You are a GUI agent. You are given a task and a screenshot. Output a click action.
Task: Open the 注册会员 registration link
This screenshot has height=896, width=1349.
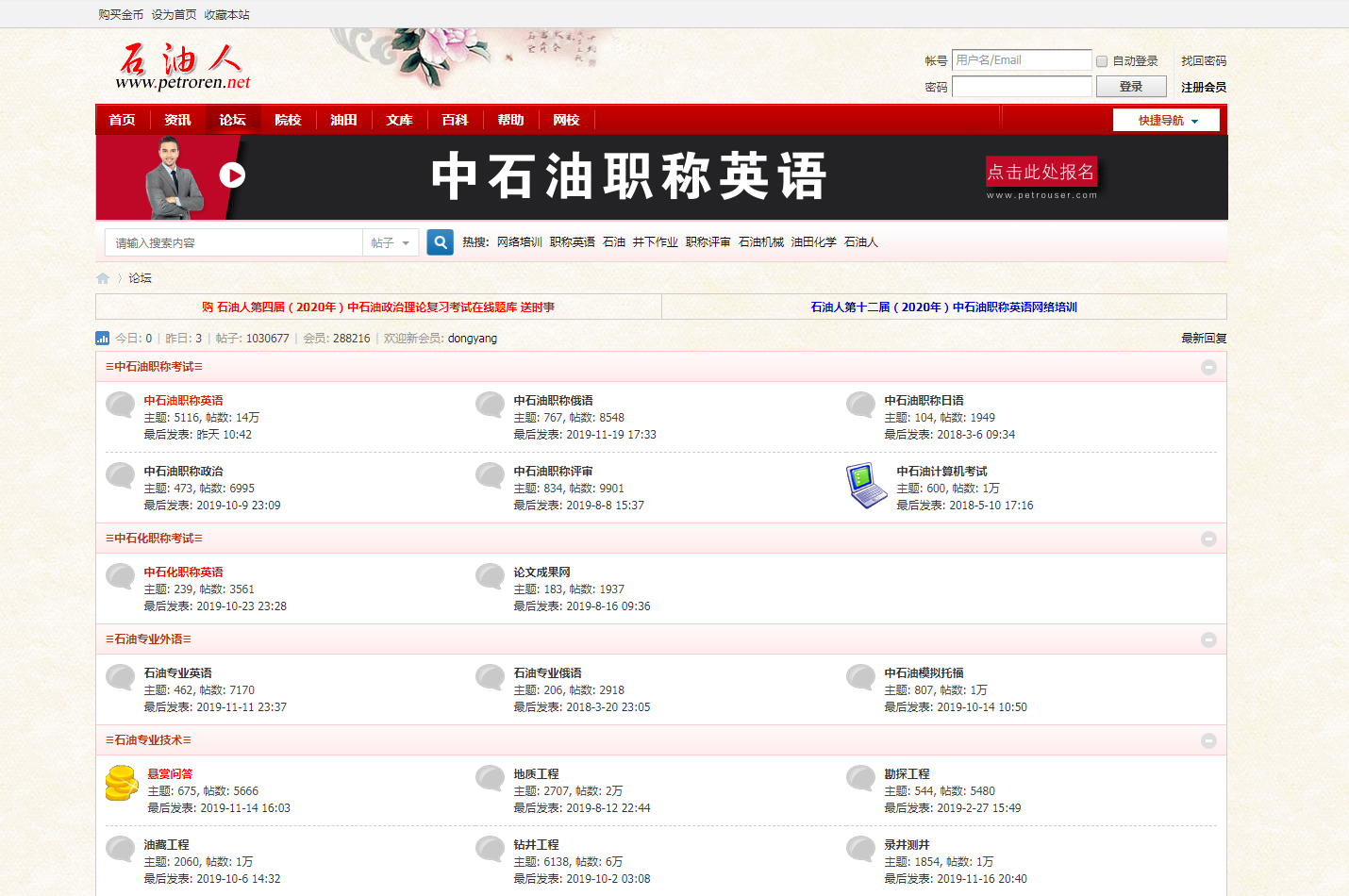coord(1204,87)
